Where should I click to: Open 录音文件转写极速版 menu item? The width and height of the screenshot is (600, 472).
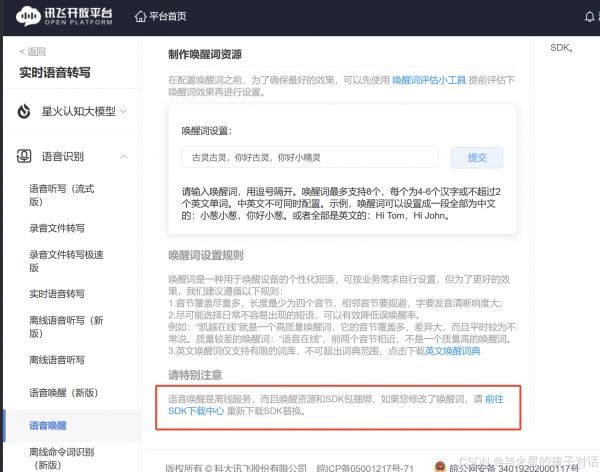click(x=66, y=261)
